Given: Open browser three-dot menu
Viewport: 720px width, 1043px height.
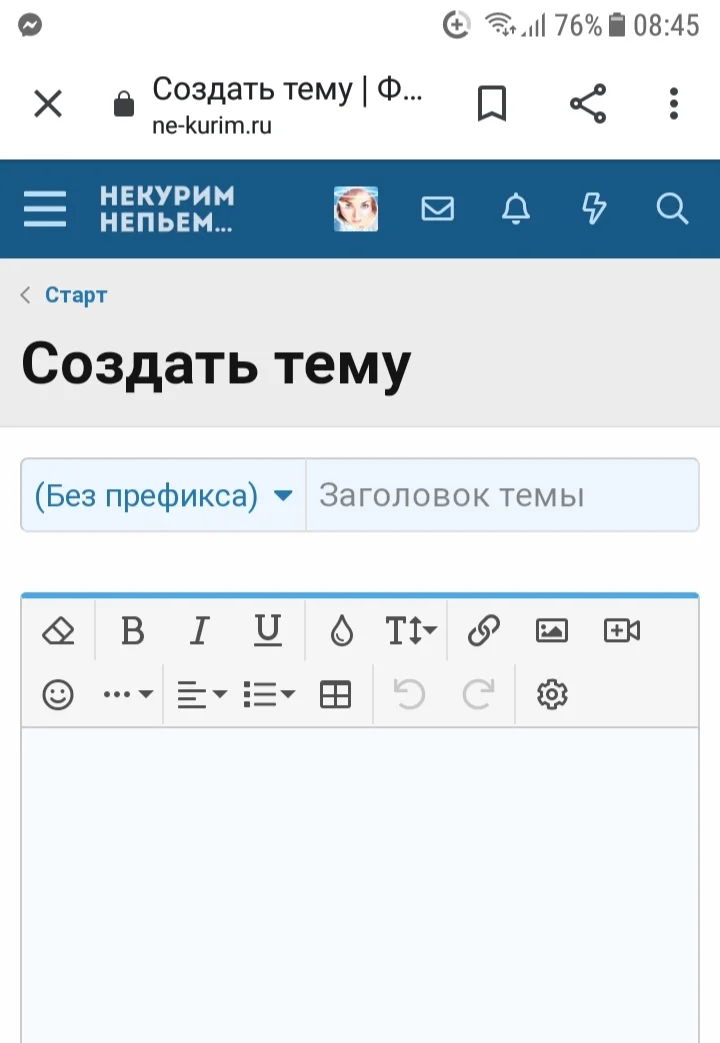Looking at the screenshot, I should [x=673, y=104].
